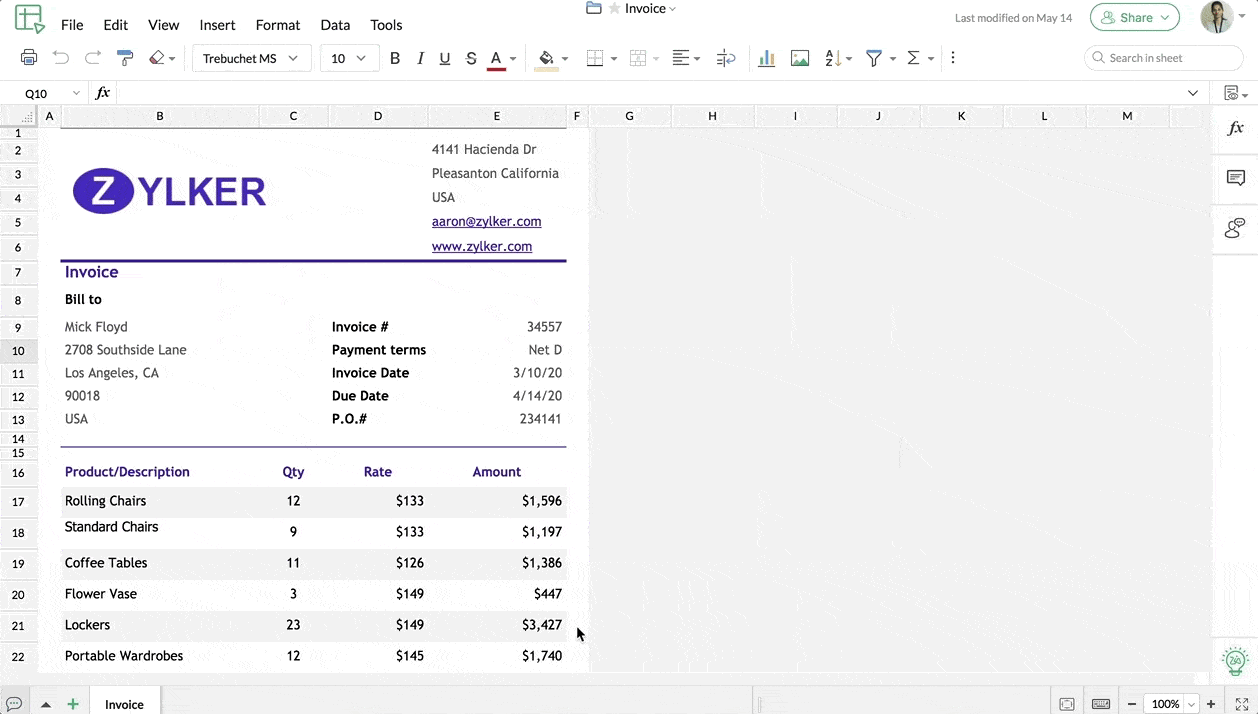Expand the font size 10 dropdown

click(x=349, y=58)
